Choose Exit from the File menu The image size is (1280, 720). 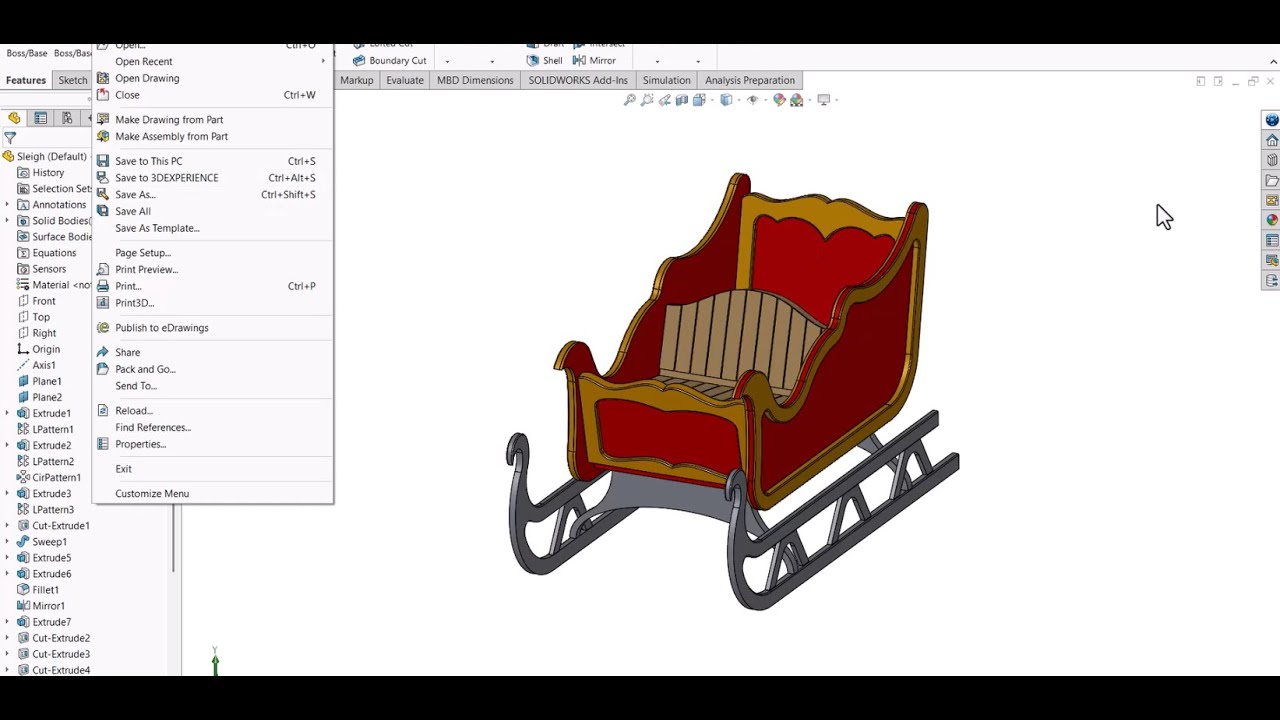123,469
